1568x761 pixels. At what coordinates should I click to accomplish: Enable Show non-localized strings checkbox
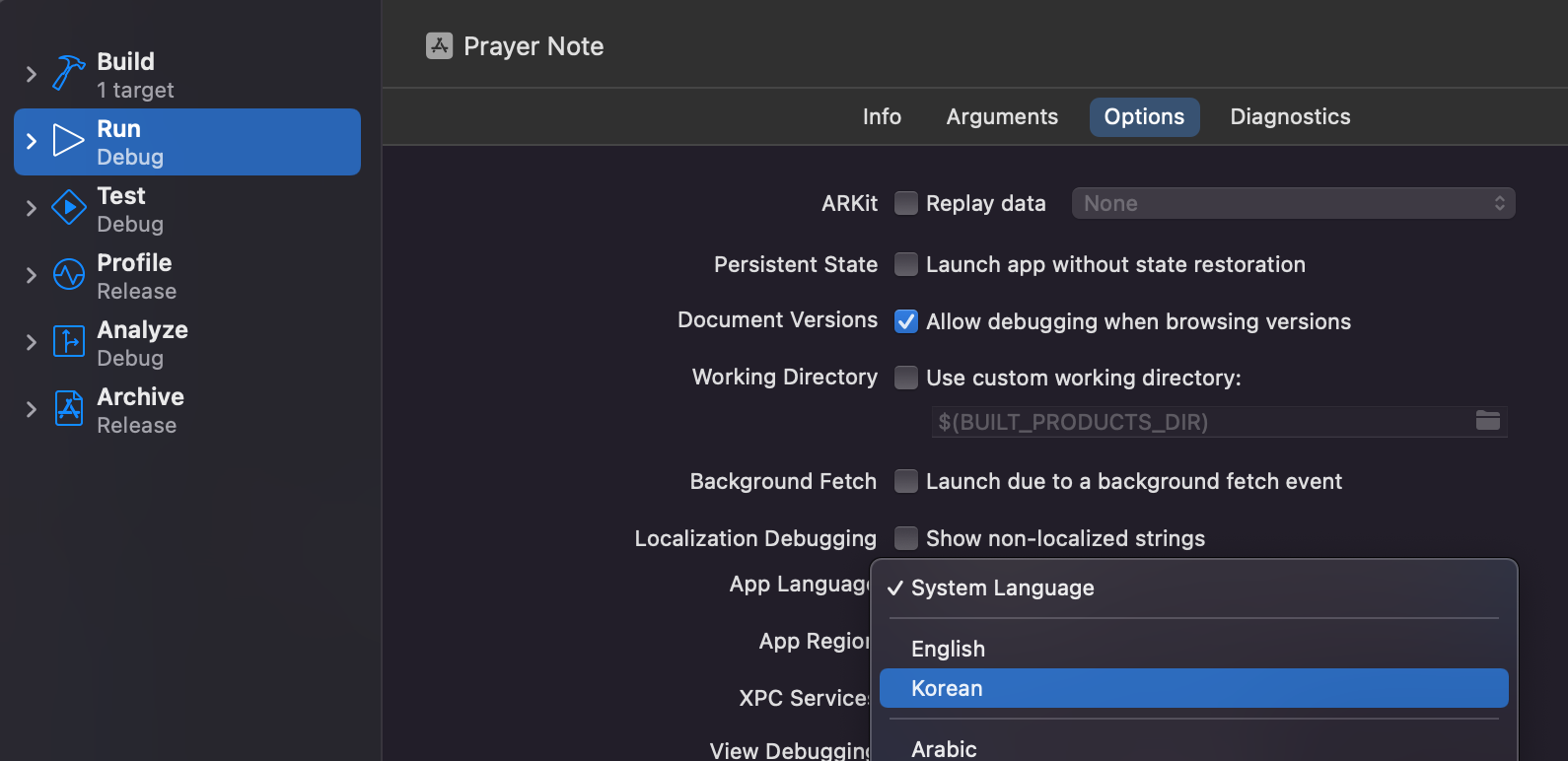pyautogui.click(x=905, y=538)
